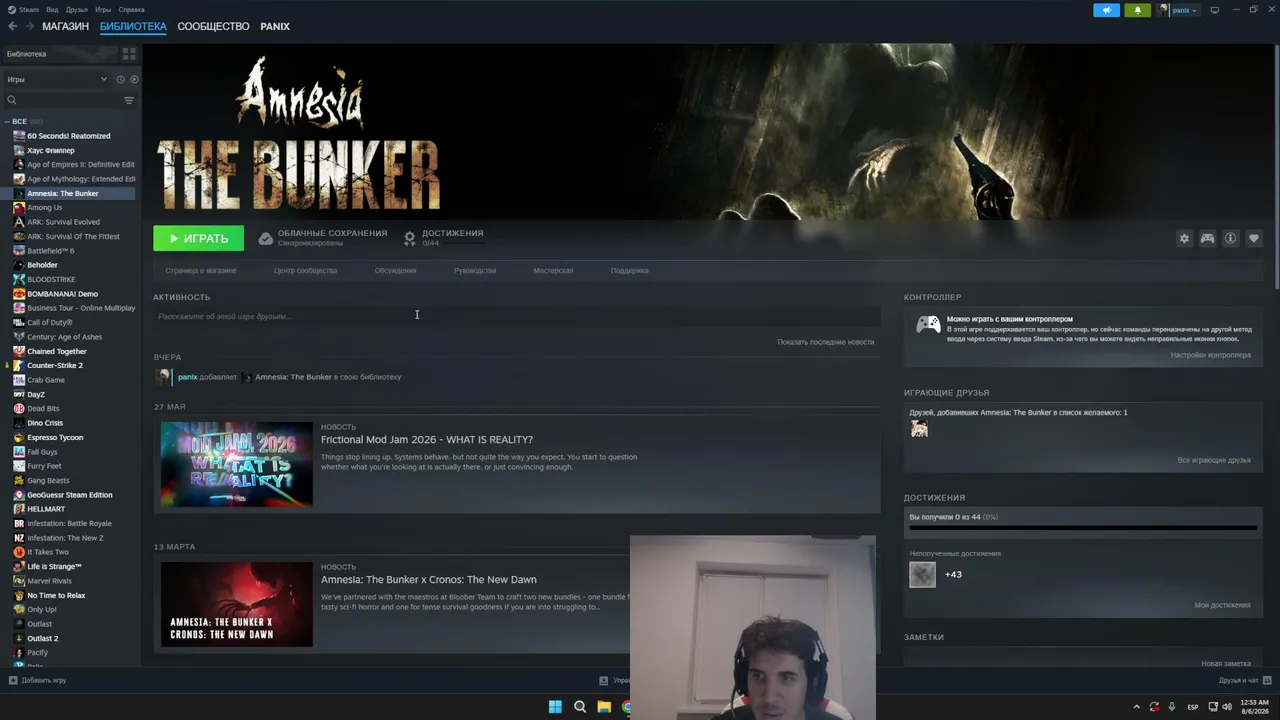The image size is (1280, 720).
Task: Go to the МАГАЗИН tab
Action: 65,26
